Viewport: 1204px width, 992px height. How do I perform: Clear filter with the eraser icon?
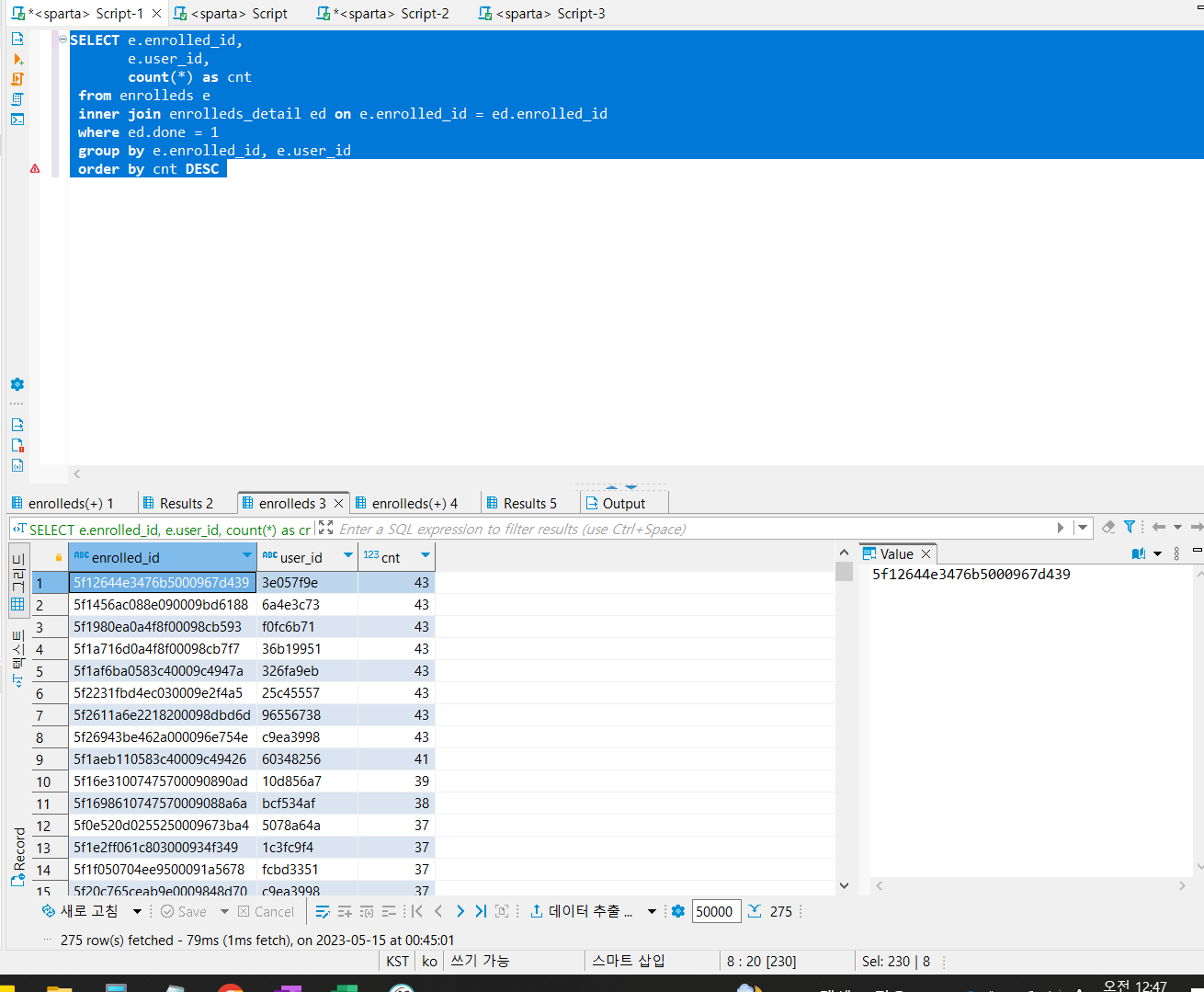coord(1108,527)
